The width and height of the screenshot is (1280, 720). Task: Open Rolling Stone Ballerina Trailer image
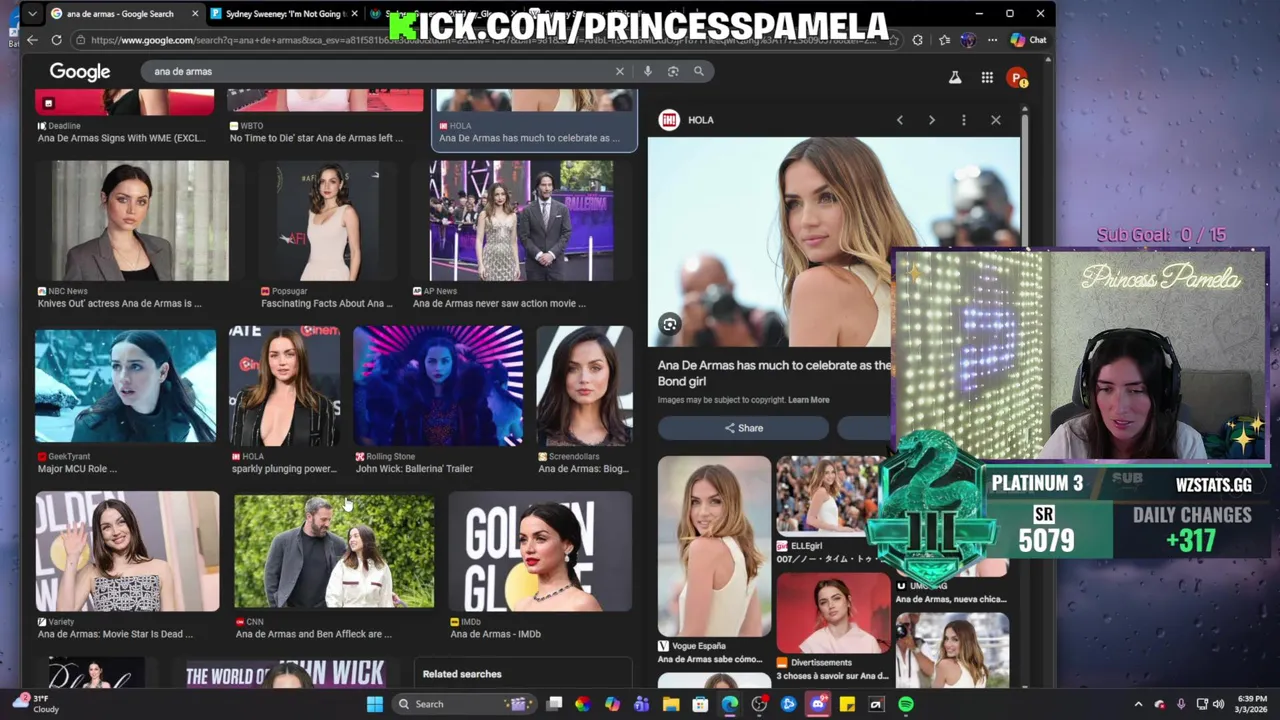click(438, 385)
